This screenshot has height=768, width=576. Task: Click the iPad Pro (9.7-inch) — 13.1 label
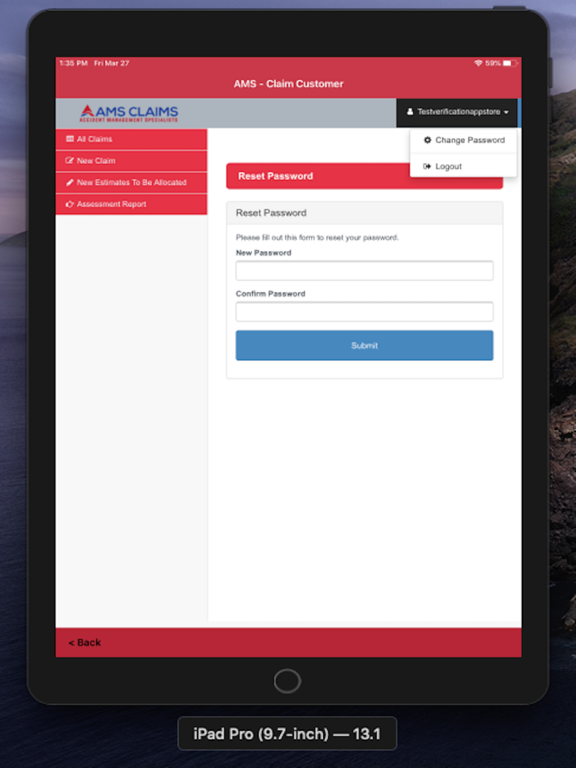click(287, 734)
